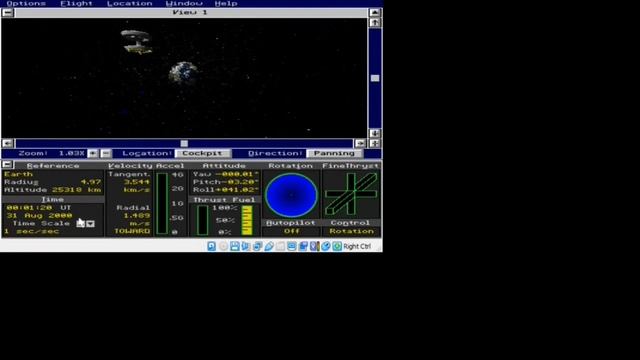The width and height of the screenshot is (640, 360).
Task: Click the Time section header
Action: 53,200
